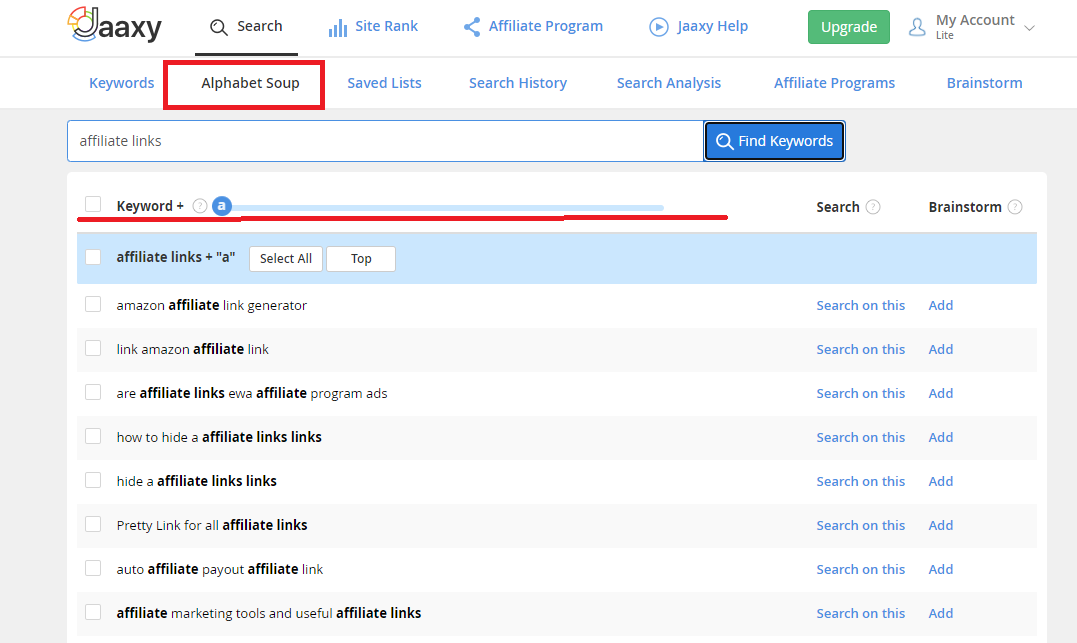
Task: Click the My Account user icon
Action: (x=917, y=27)
